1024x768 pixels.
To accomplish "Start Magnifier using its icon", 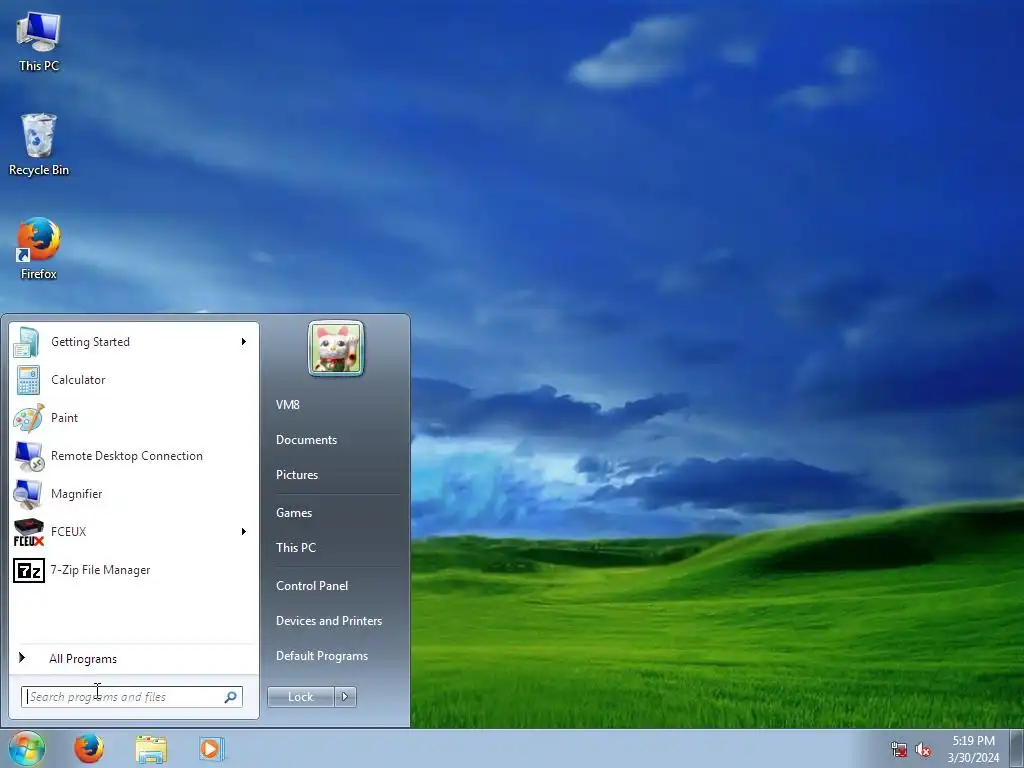I will click(27, 494).
